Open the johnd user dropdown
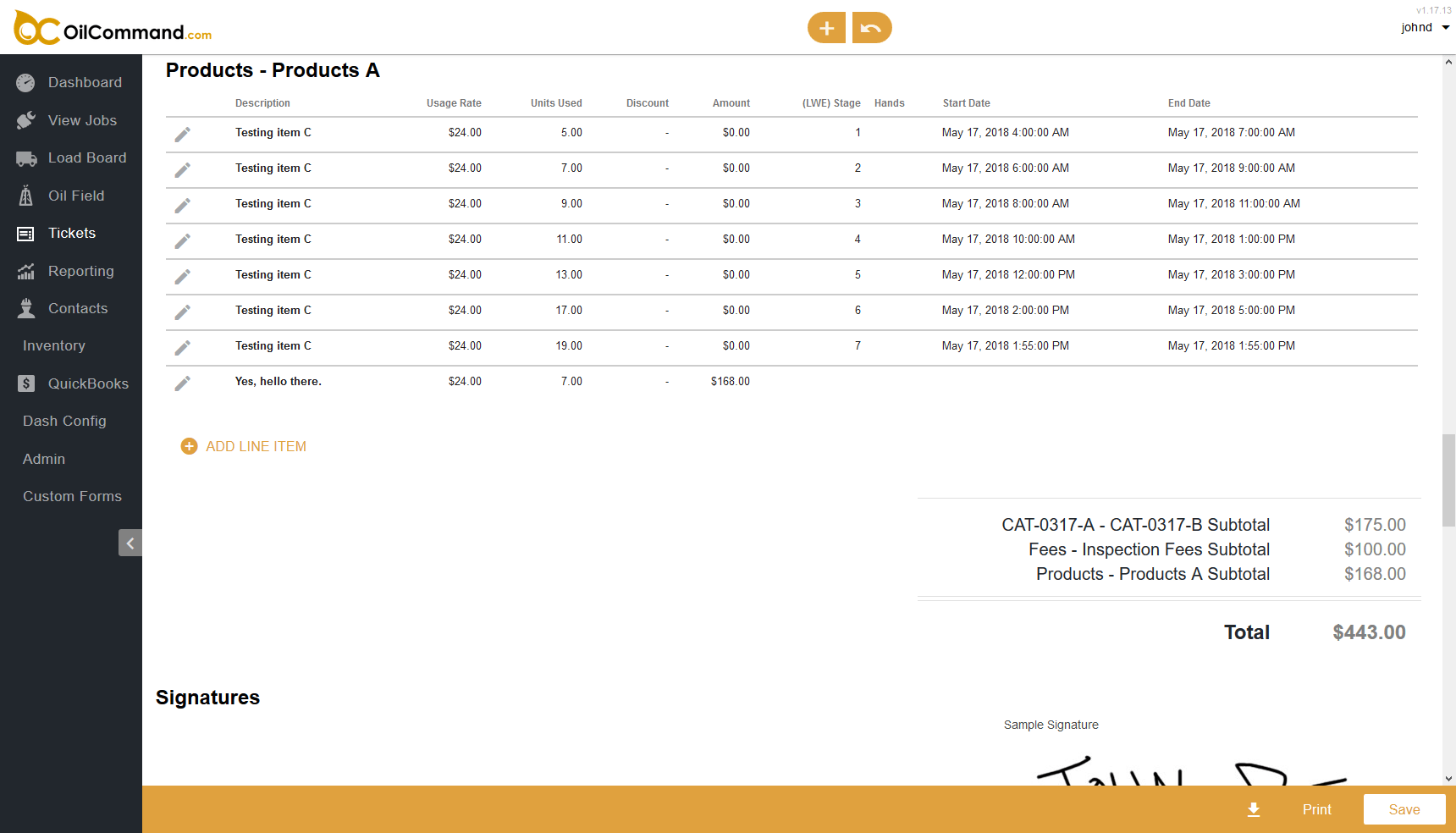The image size is (1456, 833). pyautogui.click(x=1426, y=27)
